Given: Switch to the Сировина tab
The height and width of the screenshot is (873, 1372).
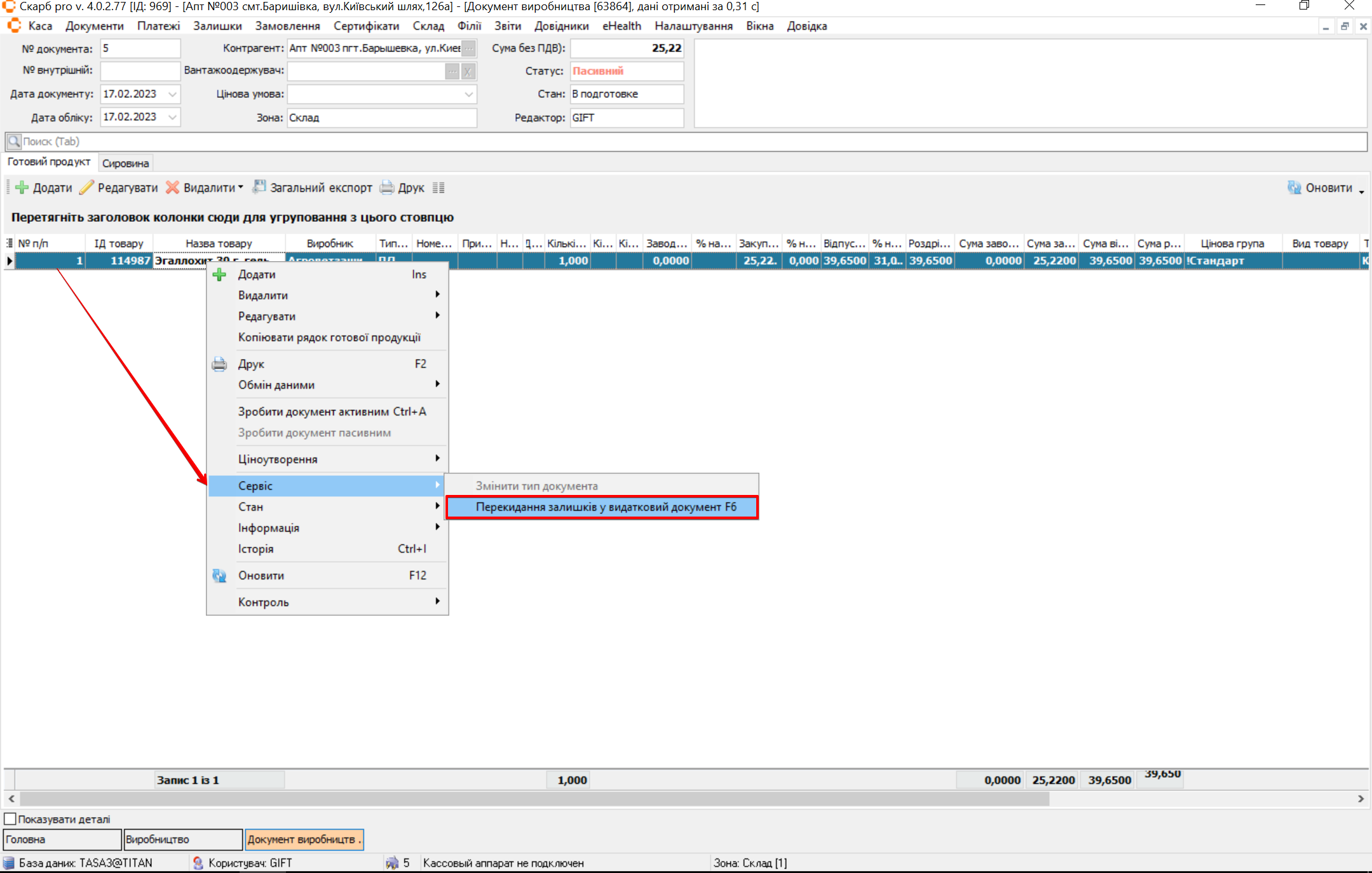Looking at the screenshot, I should point(125,163).
